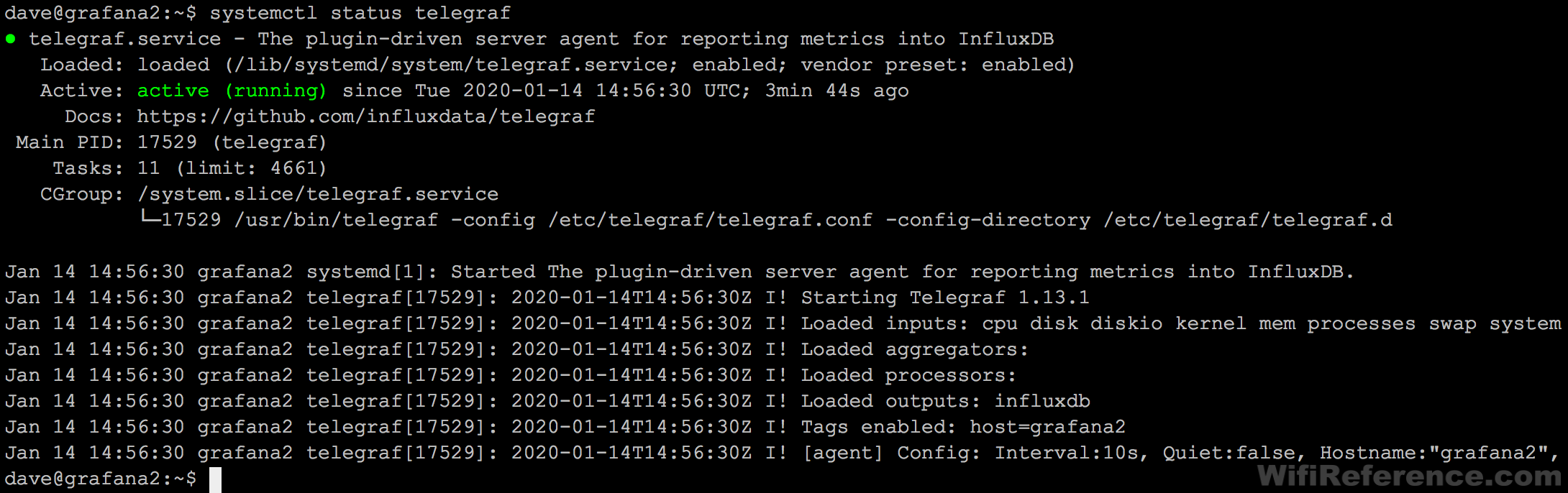The image size is (1568, 493).
Task: Open the GitHub influxdata telegraf docs URL
Action: 365,116
